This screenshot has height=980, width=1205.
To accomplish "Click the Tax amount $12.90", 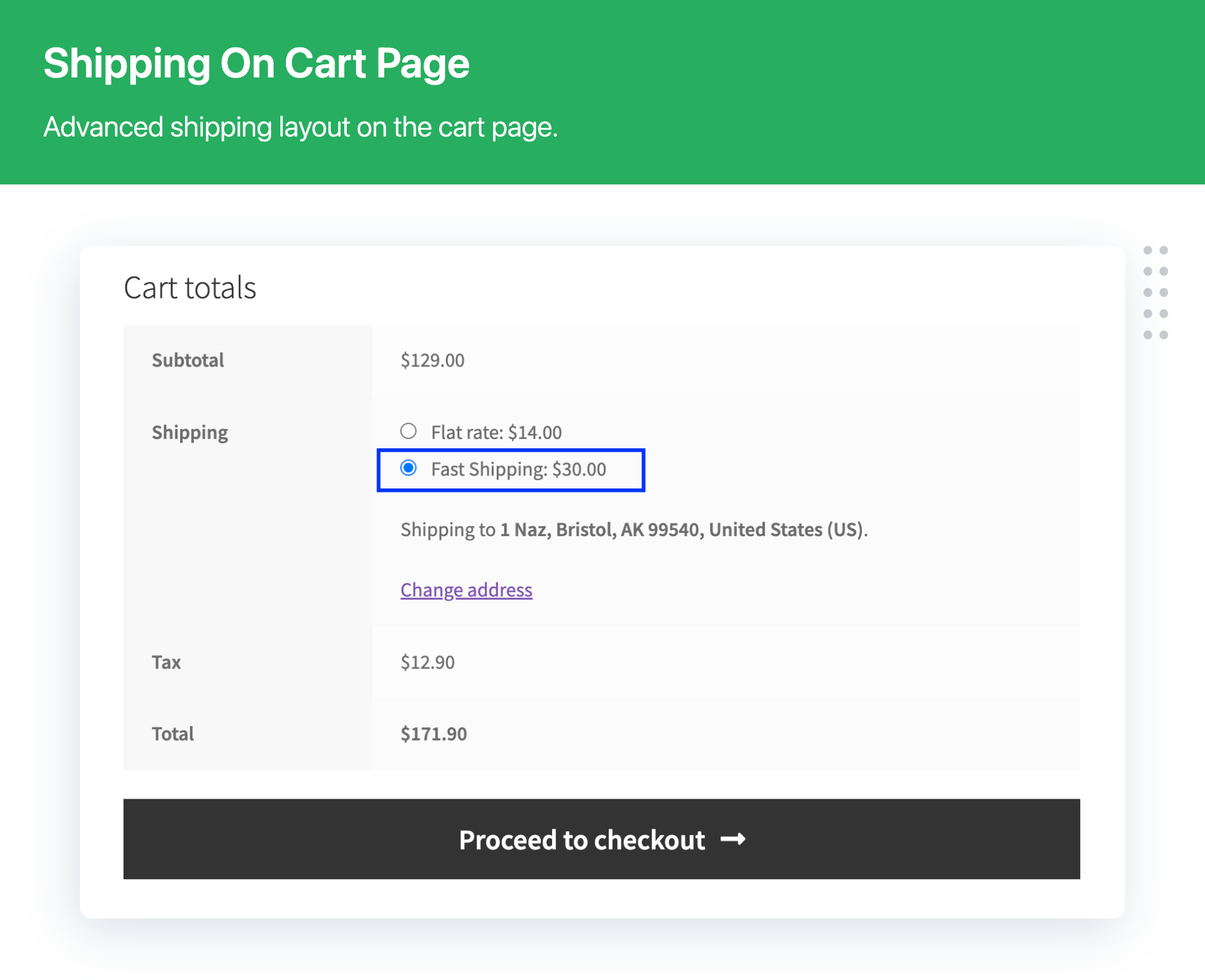I will point(427,662).
